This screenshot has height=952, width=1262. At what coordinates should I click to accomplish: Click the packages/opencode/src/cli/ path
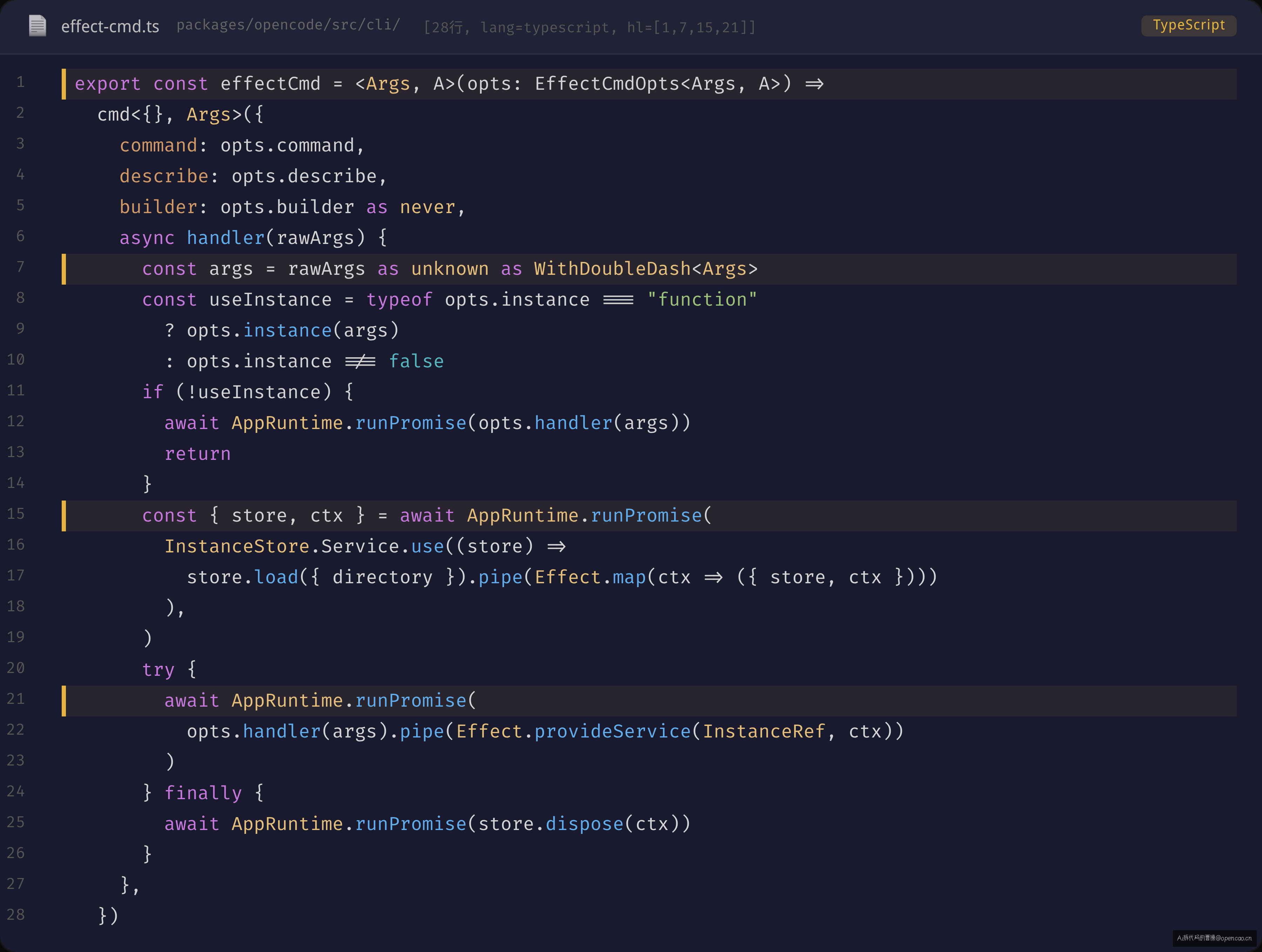(288, 25)
